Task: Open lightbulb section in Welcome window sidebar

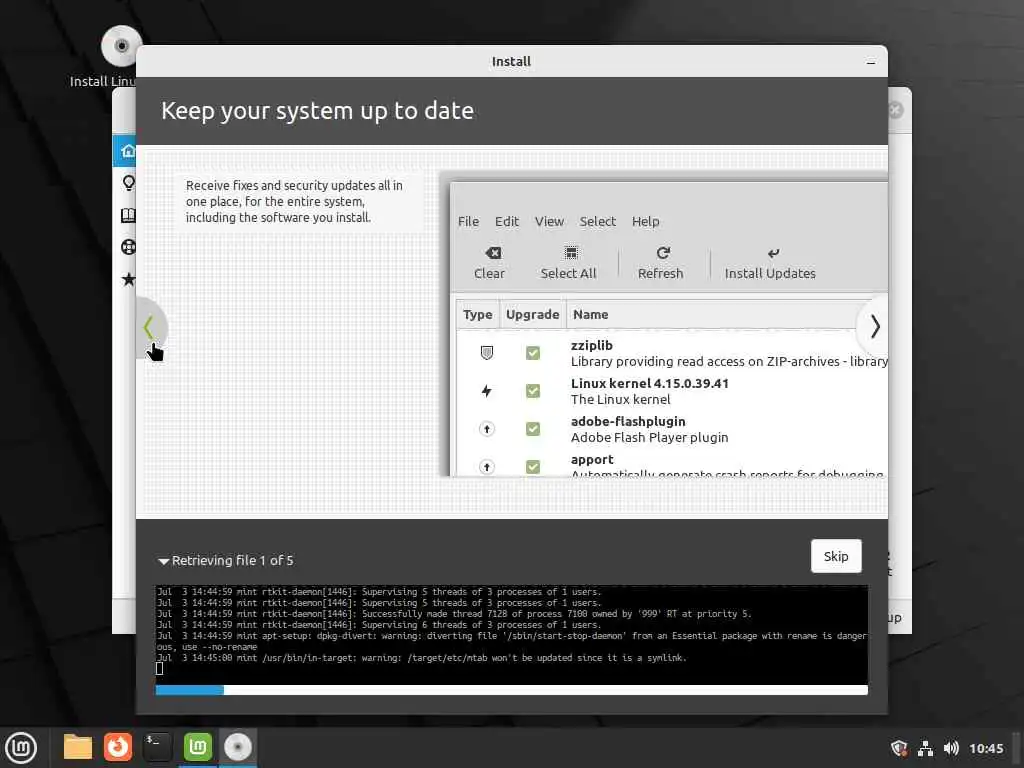Action: [x=129, y=183]
